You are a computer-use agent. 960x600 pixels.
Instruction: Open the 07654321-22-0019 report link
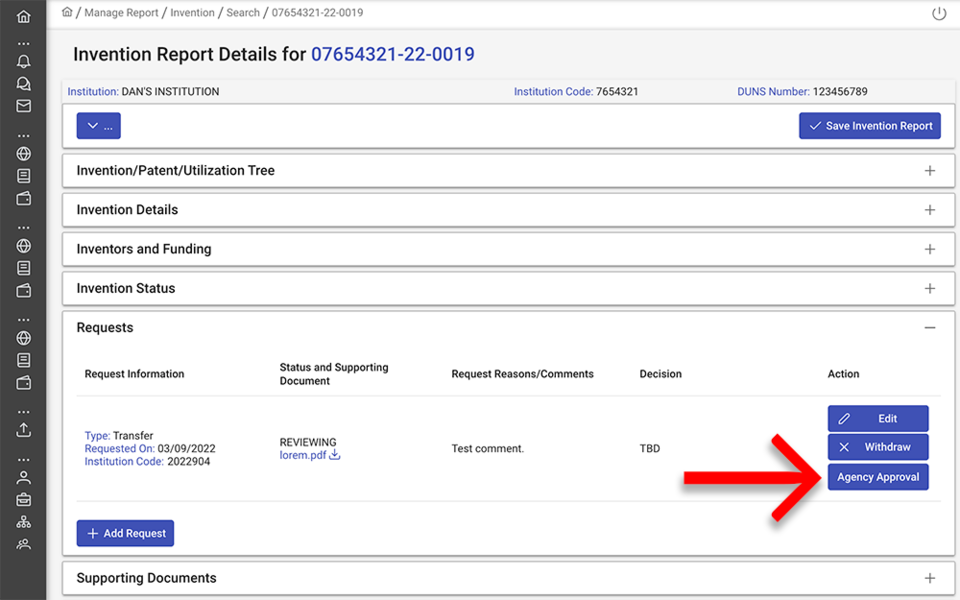(x=392, y=54)
